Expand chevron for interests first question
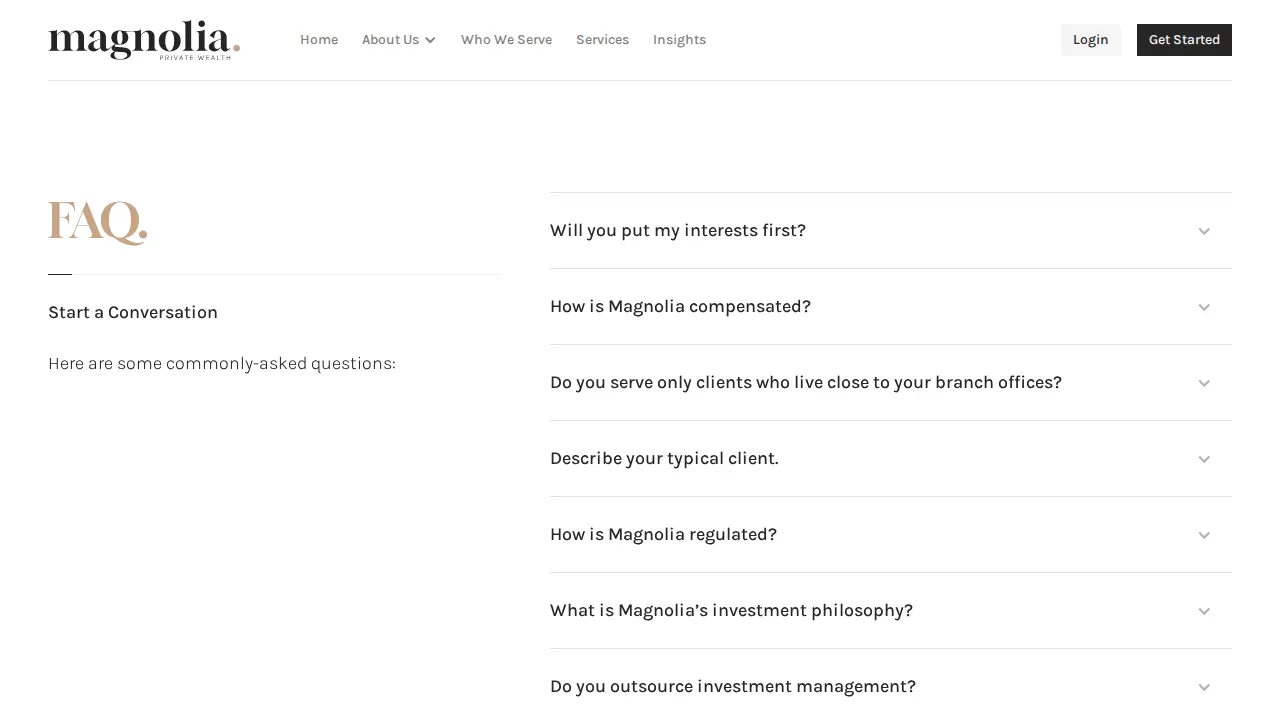 (1204, 231)
